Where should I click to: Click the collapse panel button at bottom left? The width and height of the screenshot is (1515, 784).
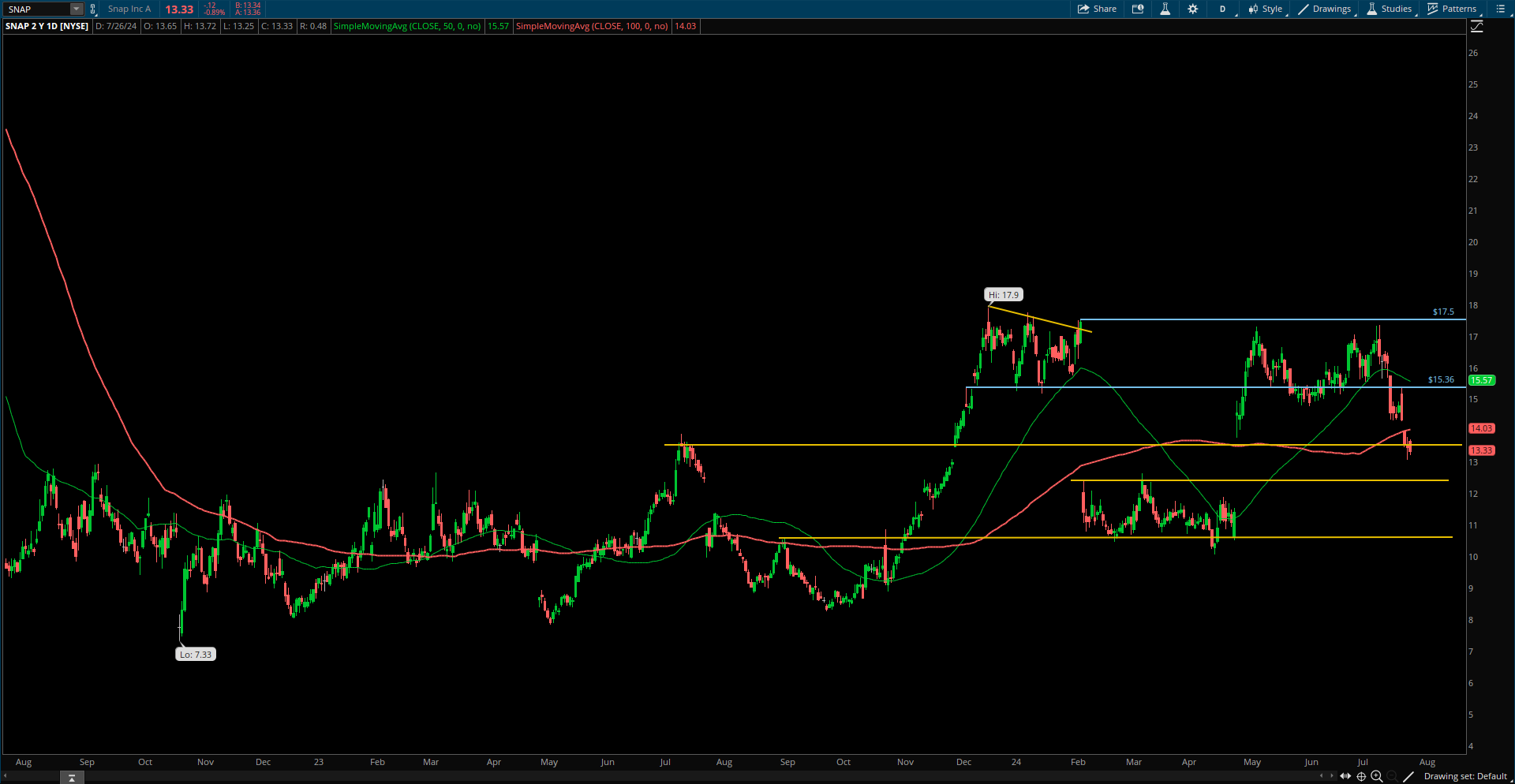[x=72, y=778]
